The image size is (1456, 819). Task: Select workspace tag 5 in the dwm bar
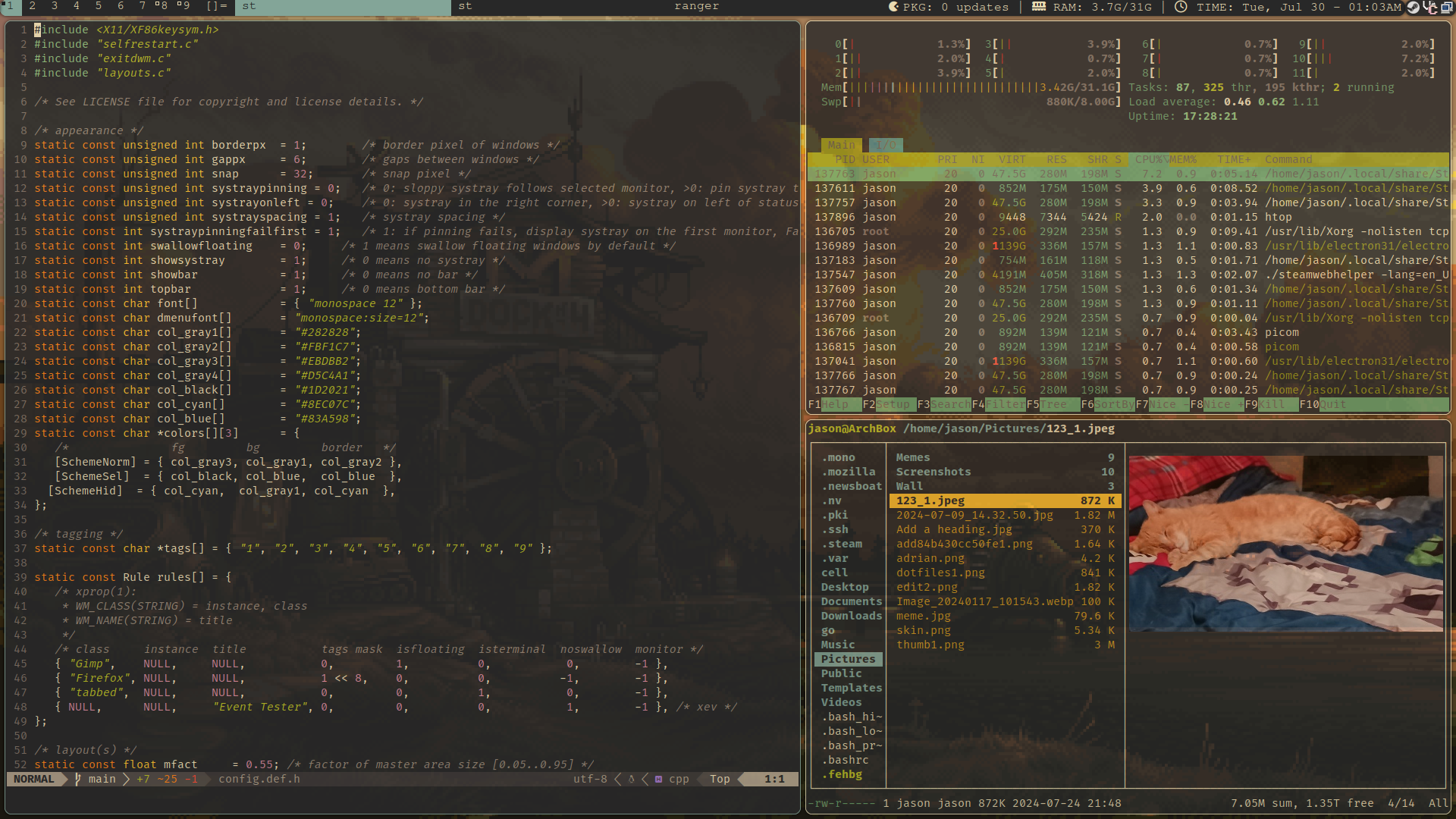tap(97, 6)
